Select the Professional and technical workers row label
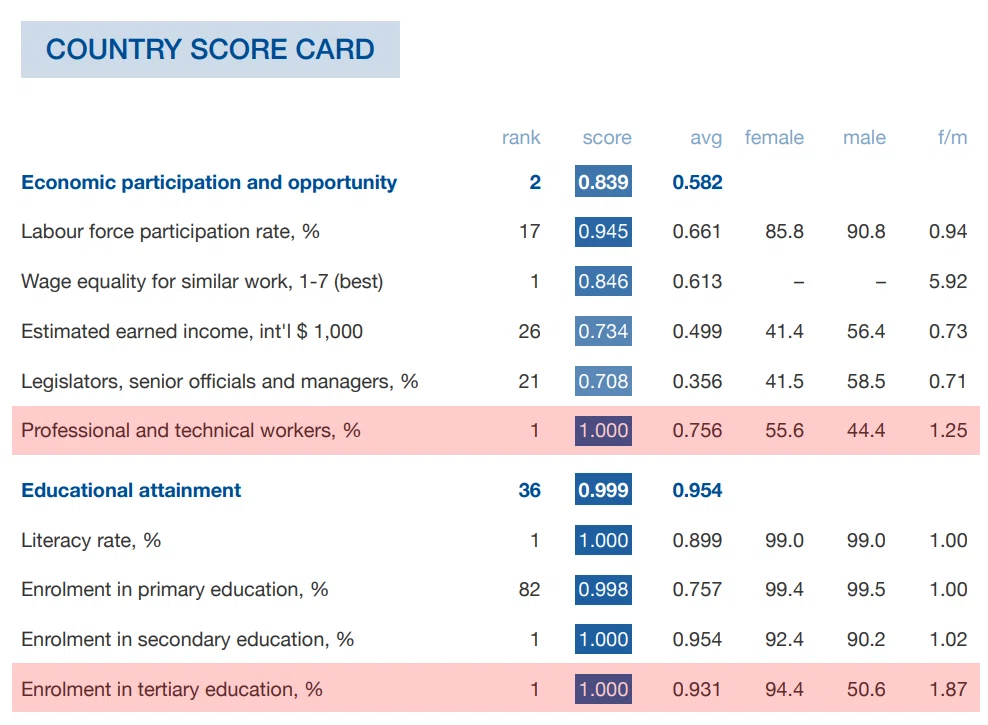This screenshot has height=725, width=988. (191, 430)
